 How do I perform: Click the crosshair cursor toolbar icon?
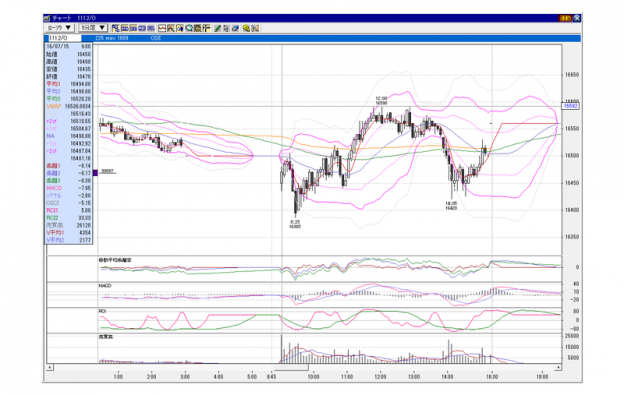207,28
